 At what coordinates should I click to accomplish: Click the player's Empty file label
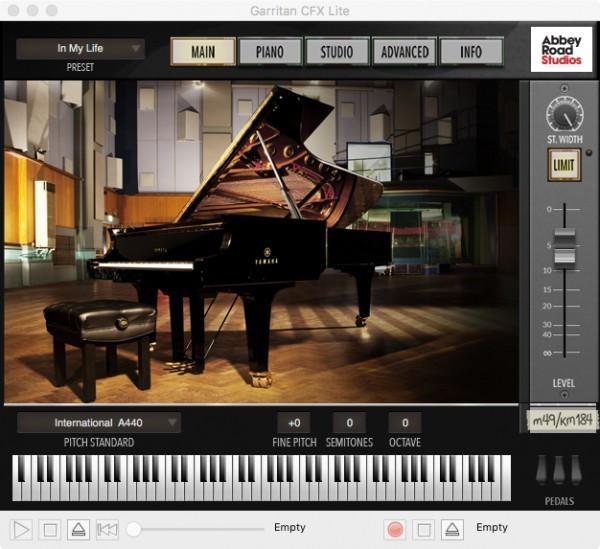pos(290,527)
